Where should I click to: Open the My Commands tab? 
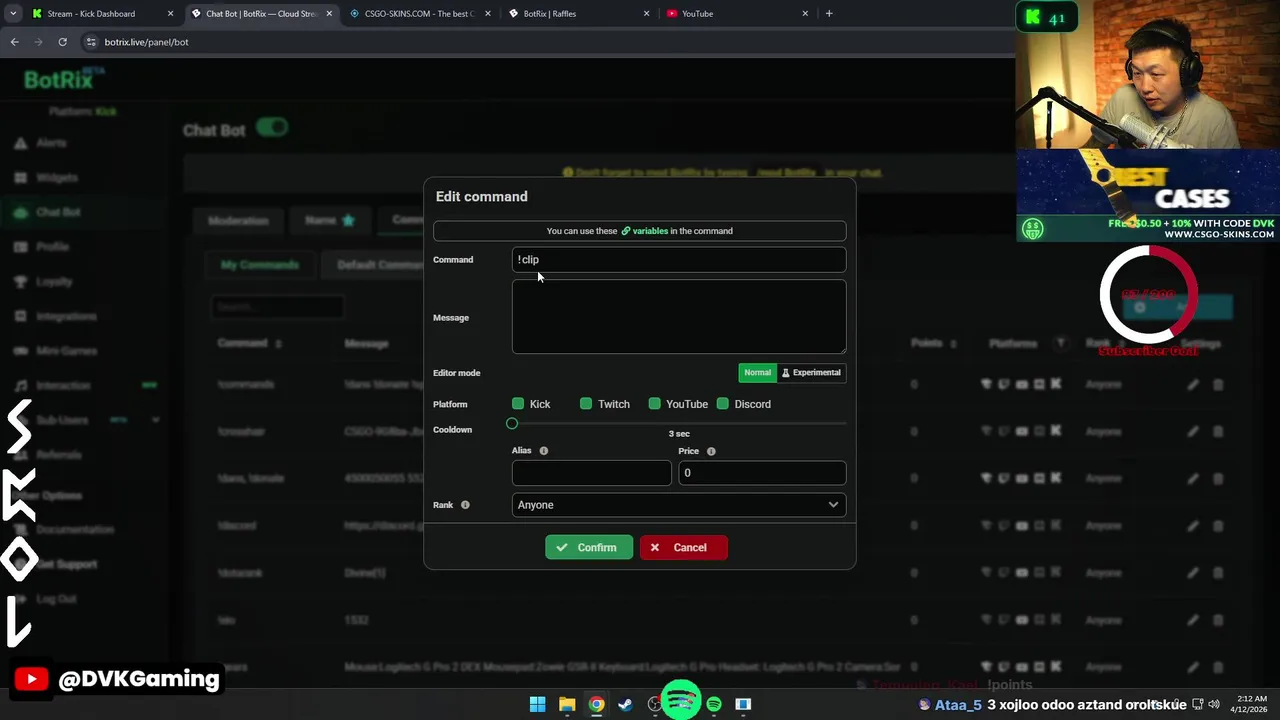(x=260, y=265)
